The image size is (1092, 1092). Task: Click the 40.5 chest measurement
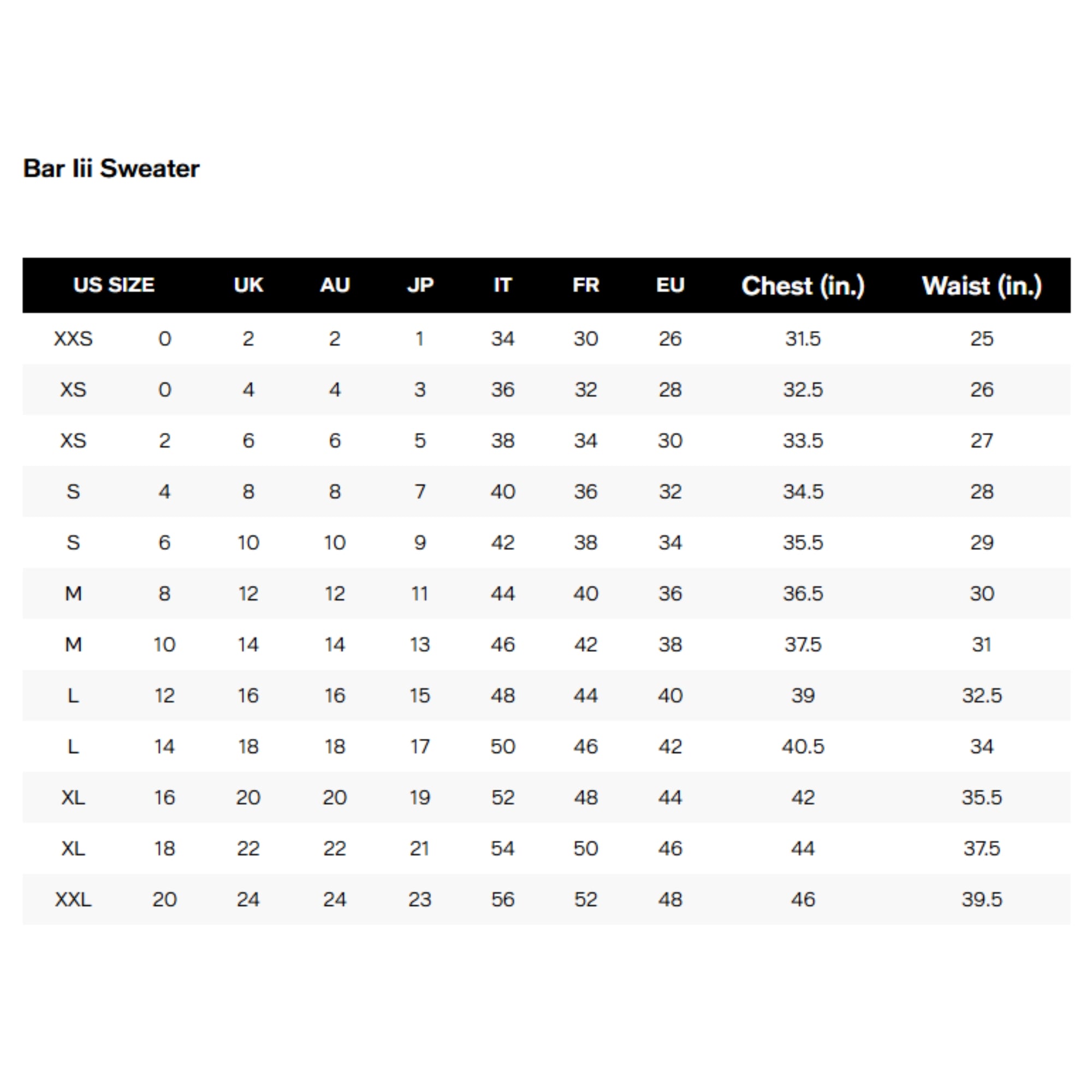coord(803,746)
